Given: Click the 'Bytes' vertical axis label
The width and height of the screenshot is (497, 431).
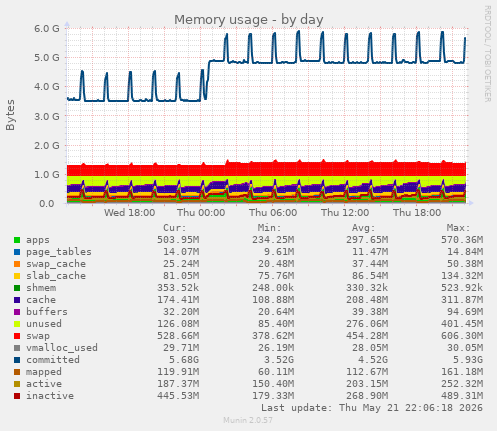Looking at the screenshot, I should [10, 115].
